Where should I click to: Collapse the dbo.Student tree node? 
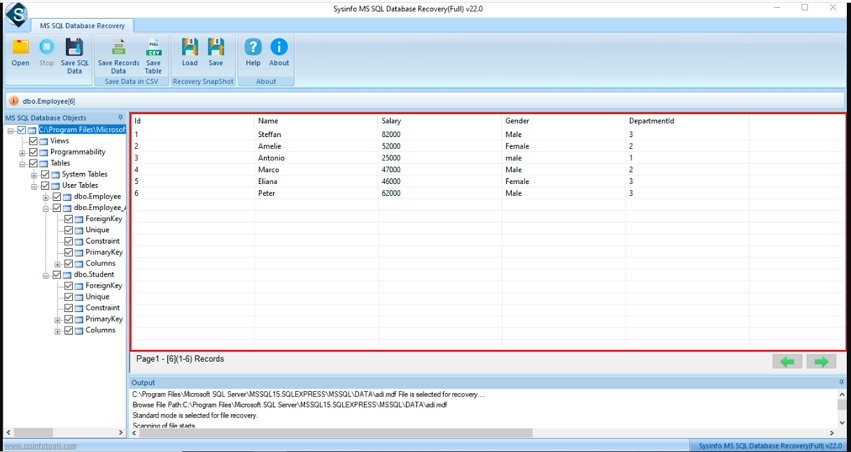click(46, 275)
